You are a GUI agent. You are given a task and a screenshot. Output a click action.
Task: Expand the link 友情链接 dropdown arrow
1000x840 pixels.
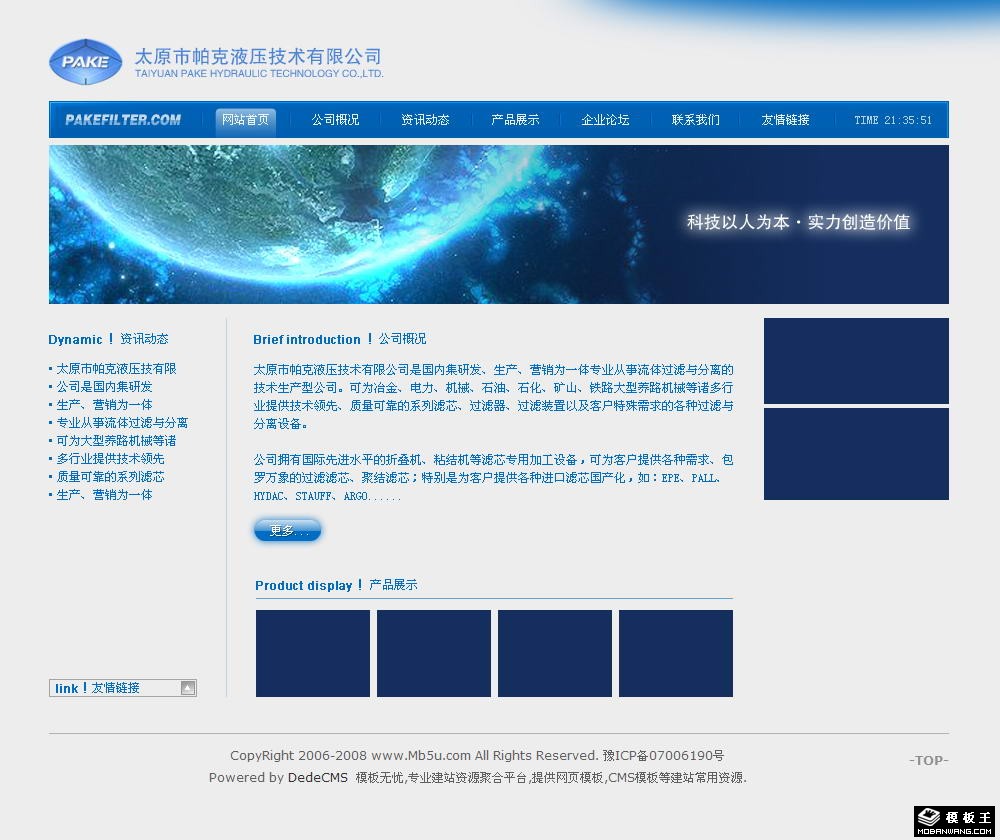click(x=188, y=688)
